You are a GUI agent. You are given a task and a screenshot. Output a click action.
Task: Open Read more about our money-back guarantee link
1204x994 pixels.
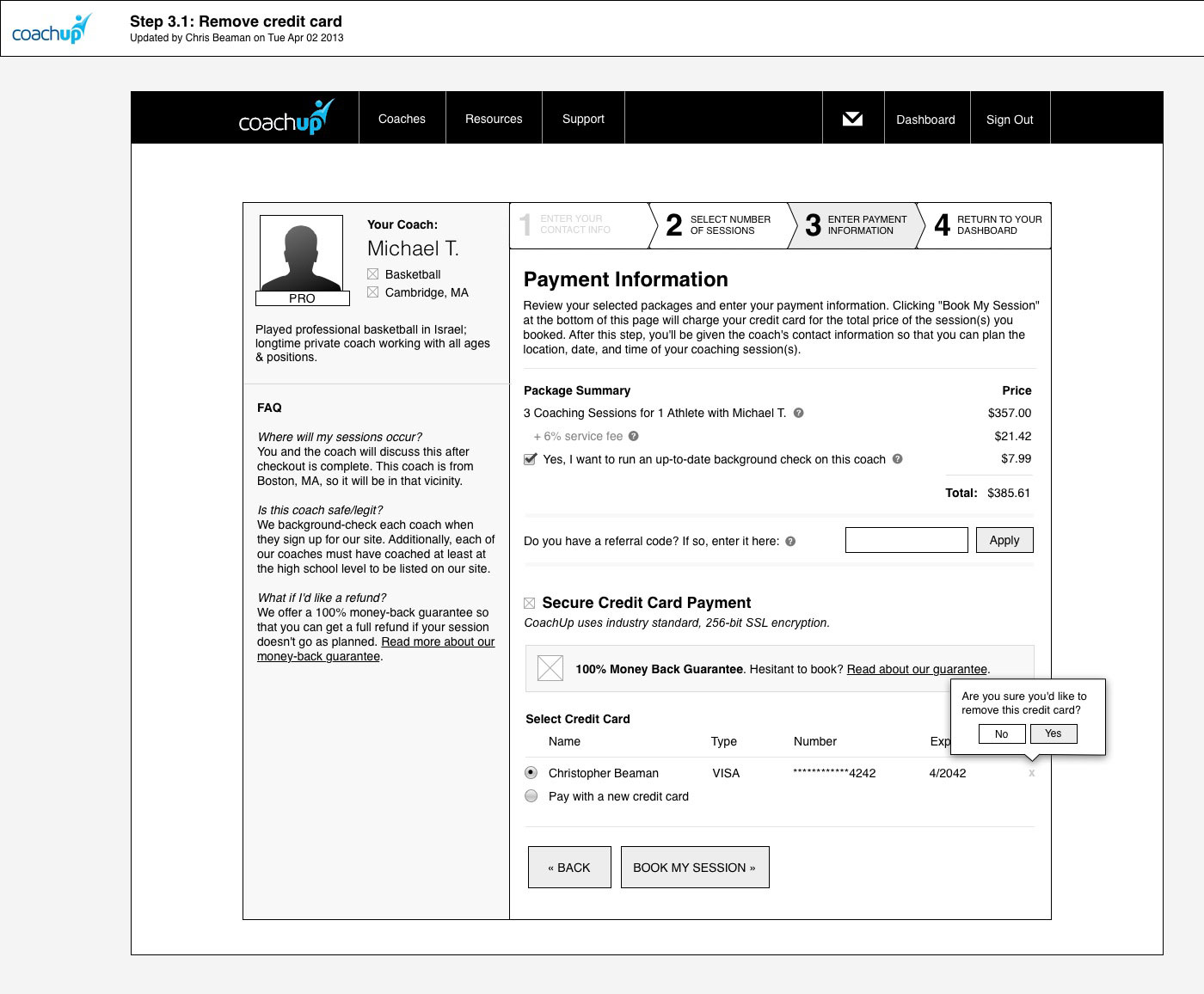(376, 649)
